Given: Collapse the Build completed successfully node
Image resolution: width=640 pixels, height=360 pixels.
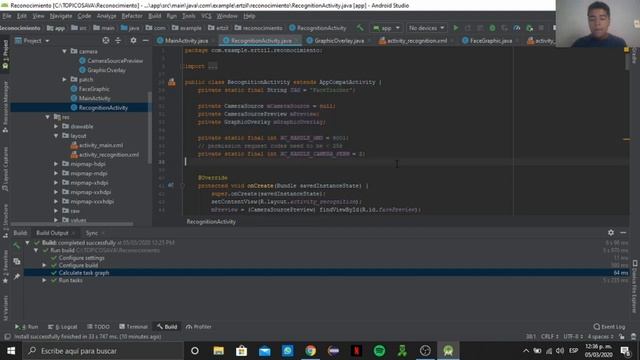Looking at the screenshot, I should [x=27, y=242].
